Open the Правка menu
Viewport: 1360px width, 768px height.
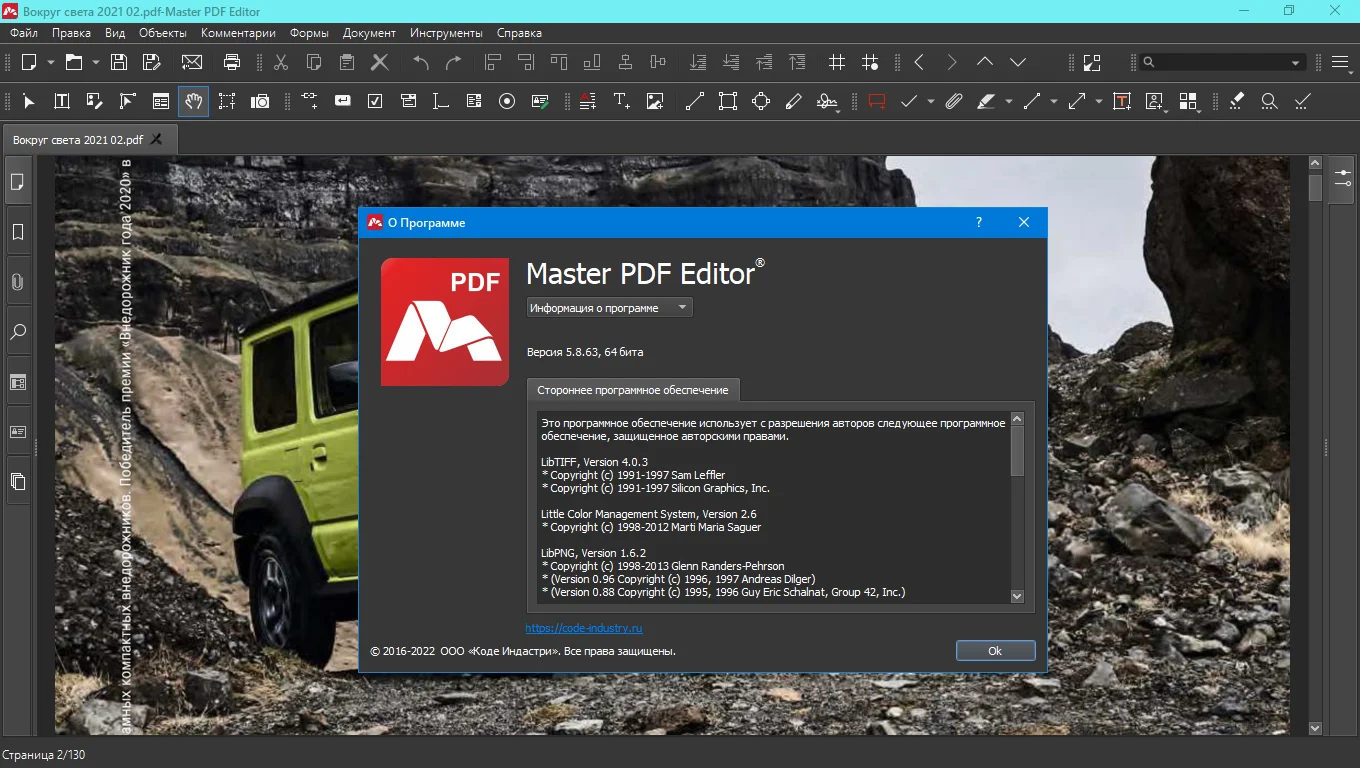point(71,33)
